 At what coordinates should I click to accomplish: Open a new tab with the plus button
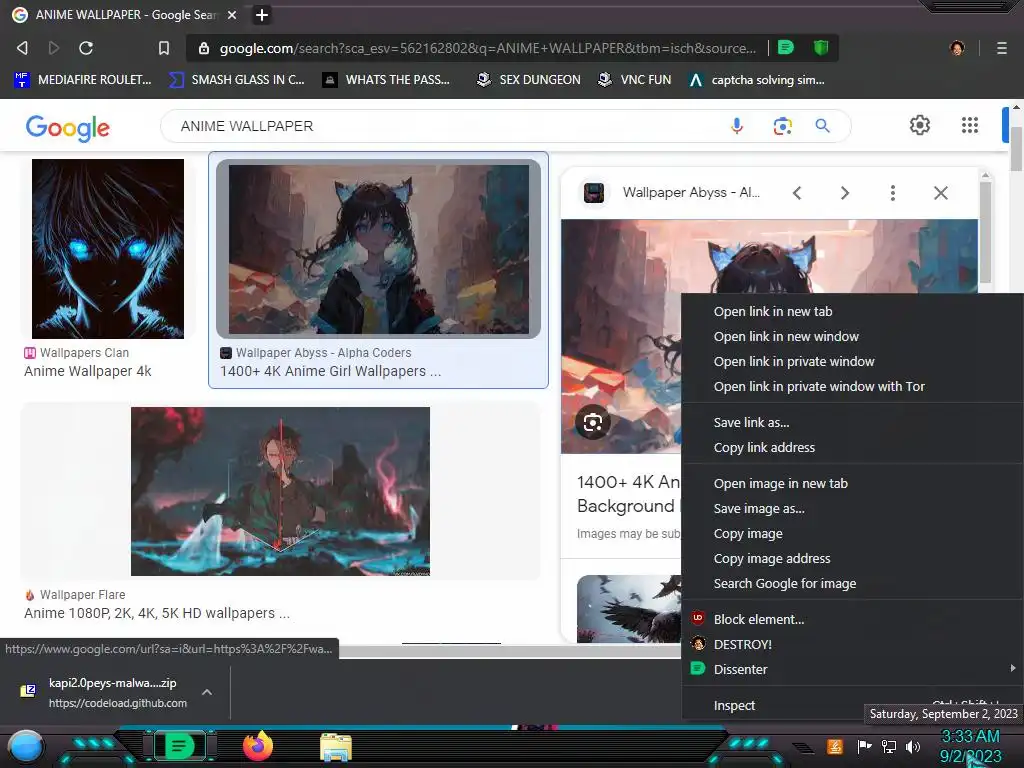[261, 15]
